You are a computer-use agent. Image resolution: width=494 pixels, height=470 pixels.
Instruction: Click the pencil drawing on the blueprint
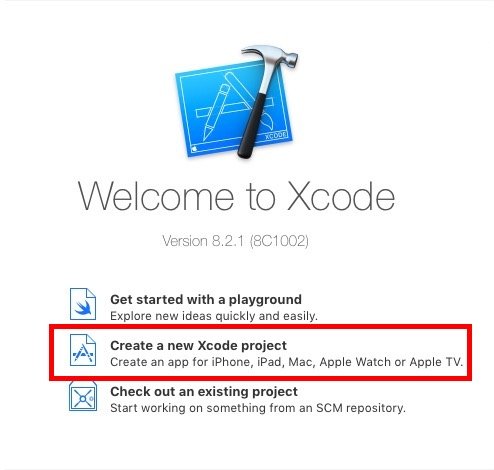point(216,112)
